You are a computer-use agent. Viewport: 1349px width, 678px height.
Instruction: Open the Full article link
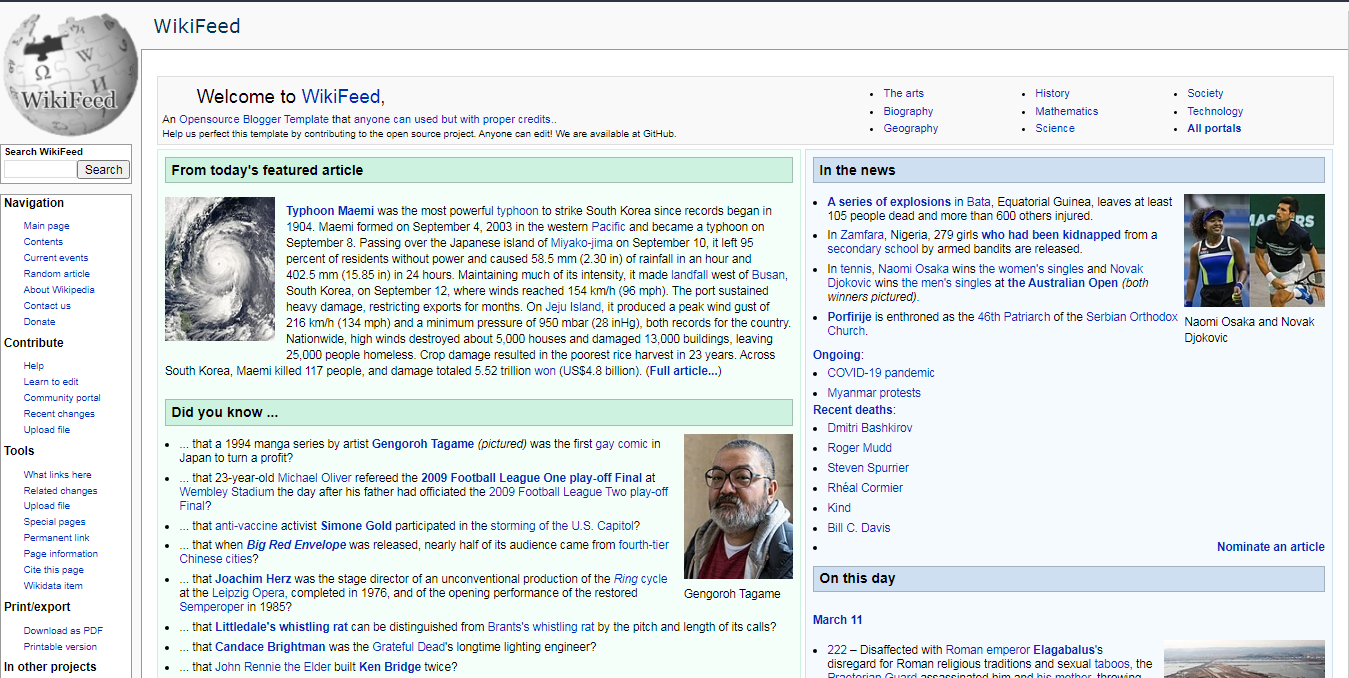point(684,371)
